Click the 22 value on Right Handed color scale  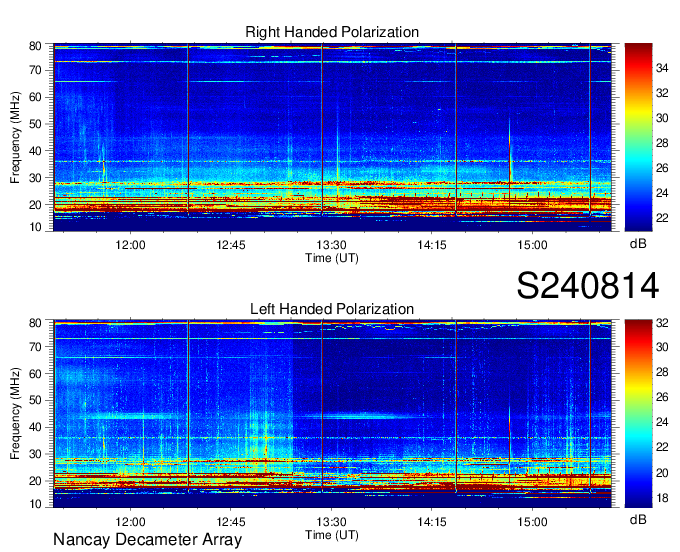[662, 218]
